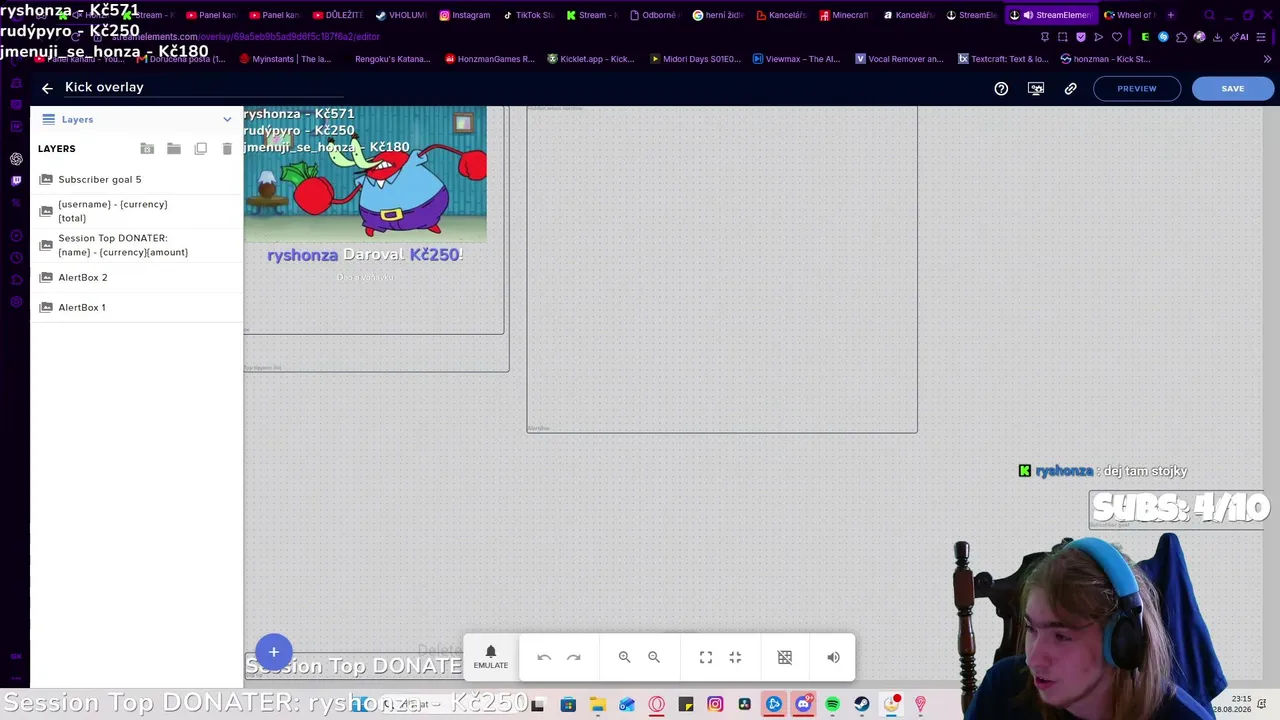The image size is (1280, 720).
Task: Open Discord from the taskbar
Action: pyautogui.click(x=803, y=705)
